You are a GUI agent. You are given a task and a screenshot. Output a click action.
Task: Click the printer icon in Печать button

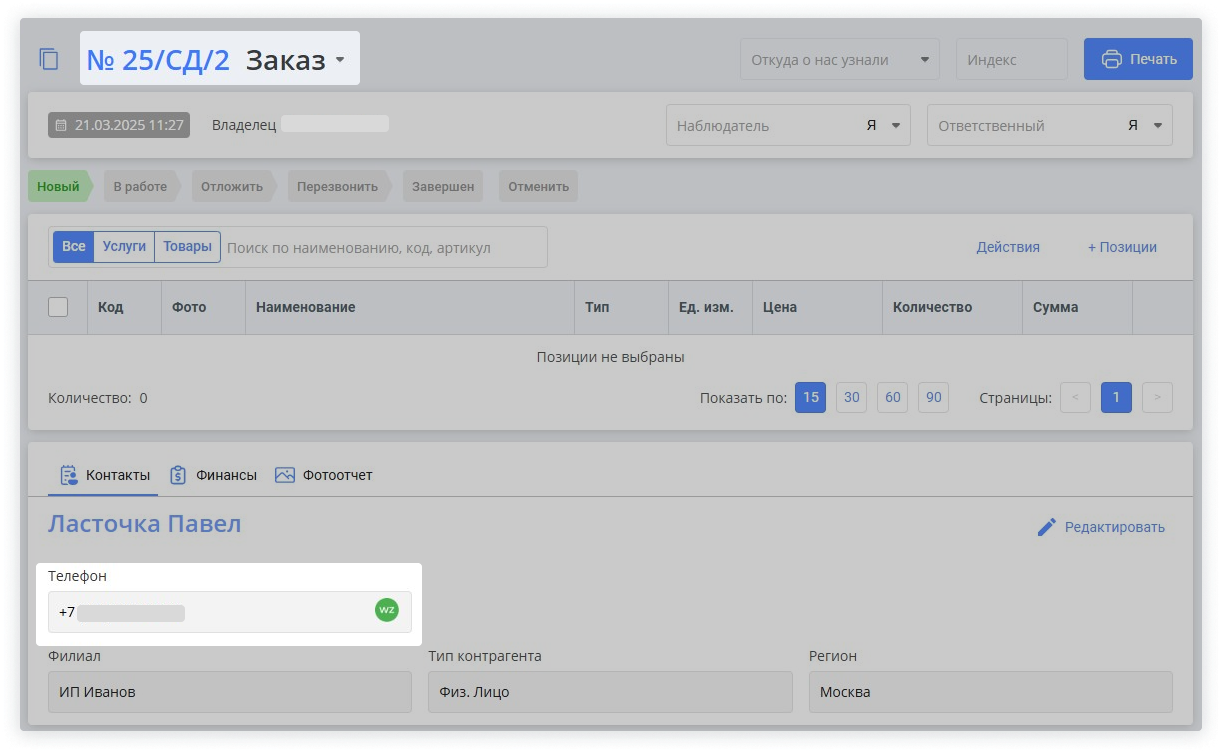1111,59
